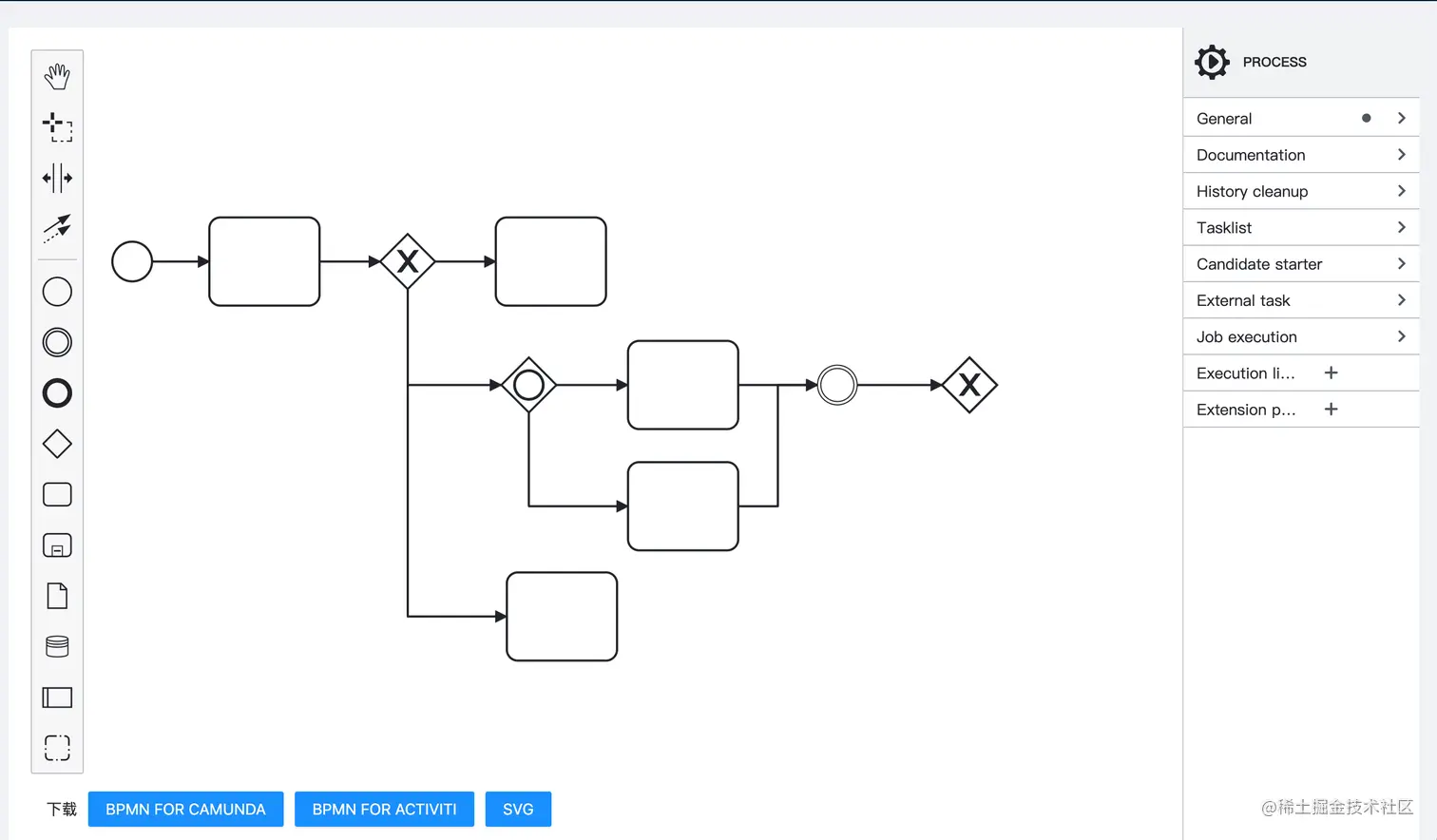The image size is (1437, 840).
Task: Select the bottom-most task on canvas
Action: tap(562, 617)
